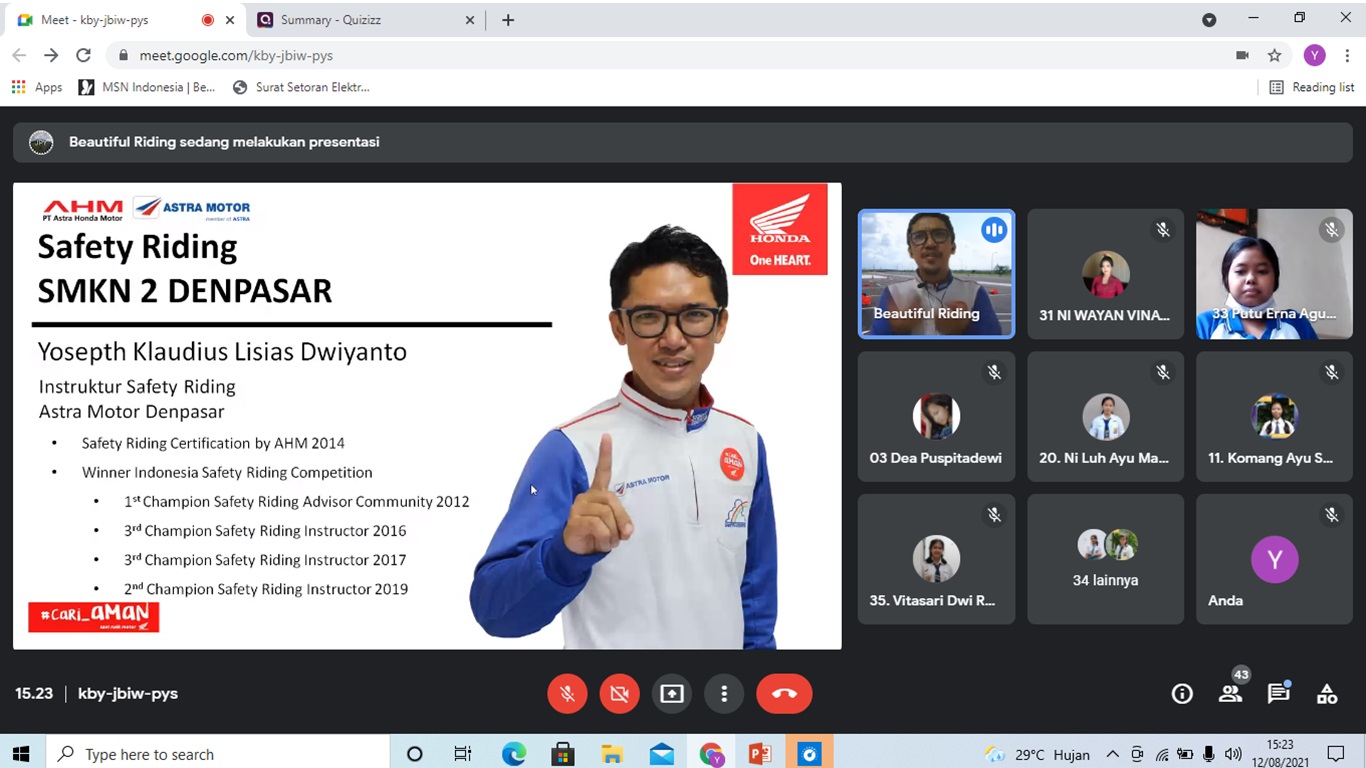Click the present screen button

pos(672,694)
